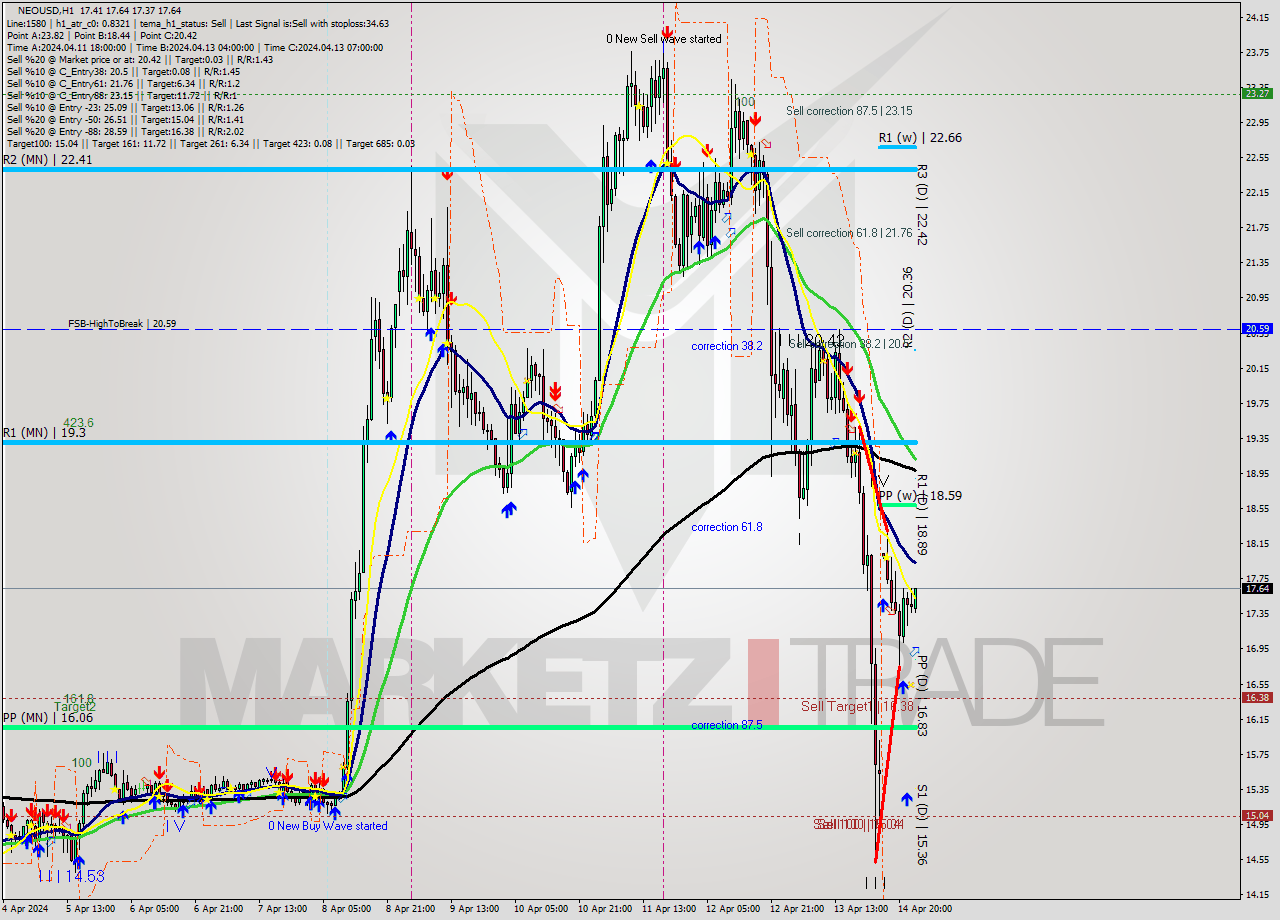Viewport: 1280px width, 920px height.
Task: Click 'Sell correction 87.5 | 23.15' label
Action: pos(849,111)
